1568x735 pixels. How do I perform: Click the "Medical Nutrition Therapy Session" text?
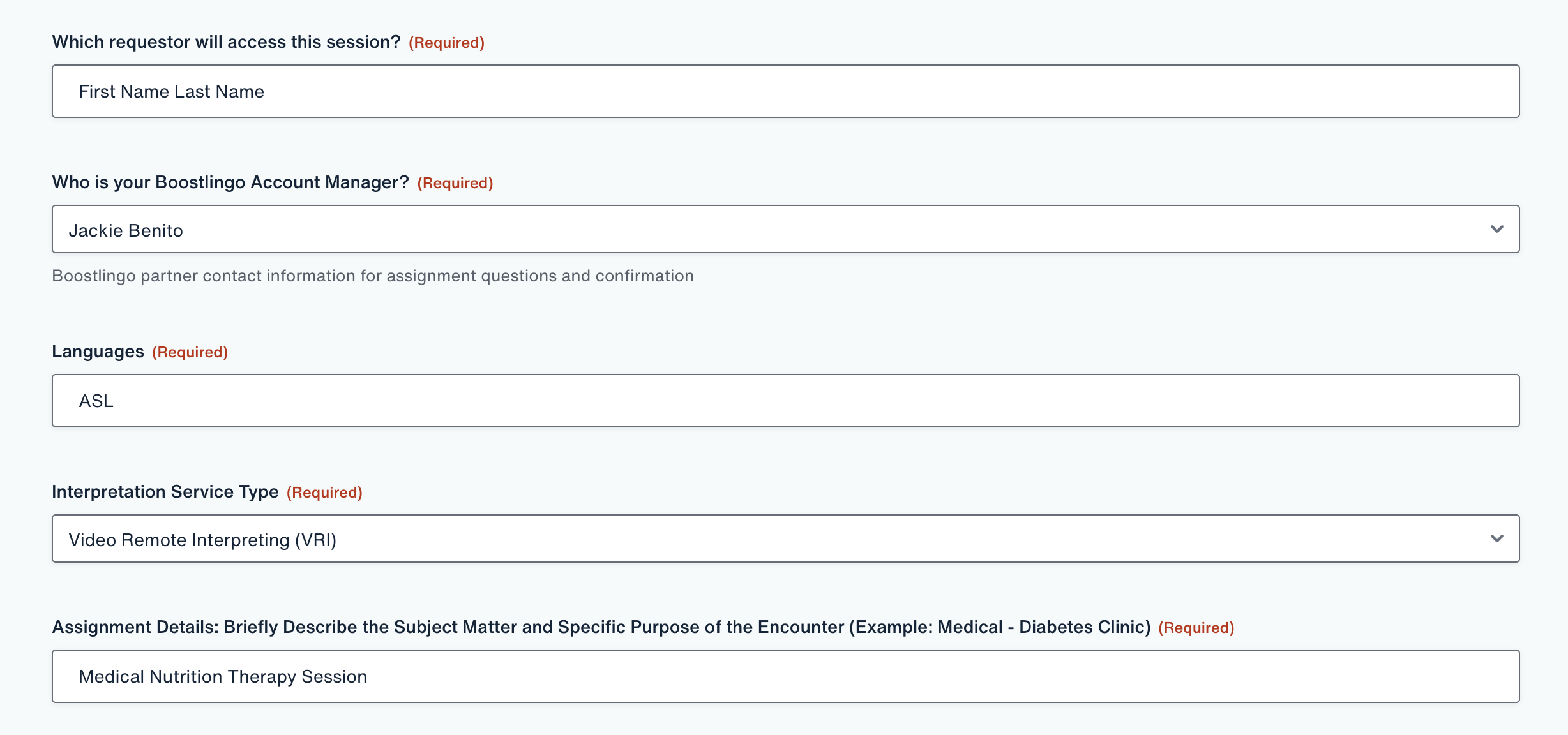coord(223,676)
